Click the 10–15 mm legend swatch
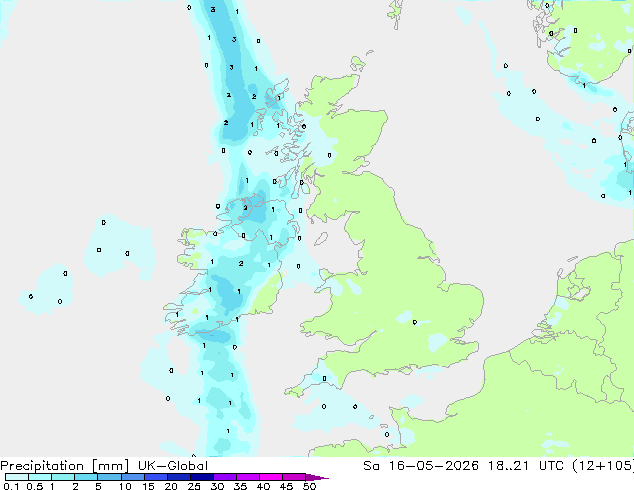 [133, 477]
